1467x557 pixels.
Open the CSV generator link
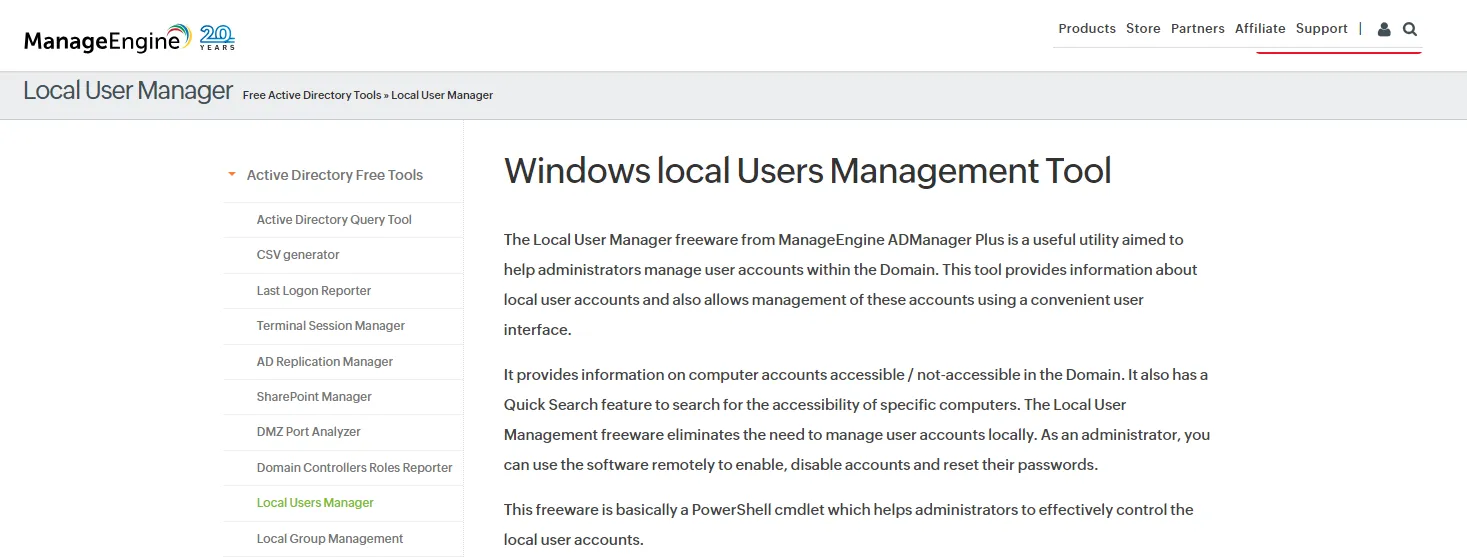(298, 255)
